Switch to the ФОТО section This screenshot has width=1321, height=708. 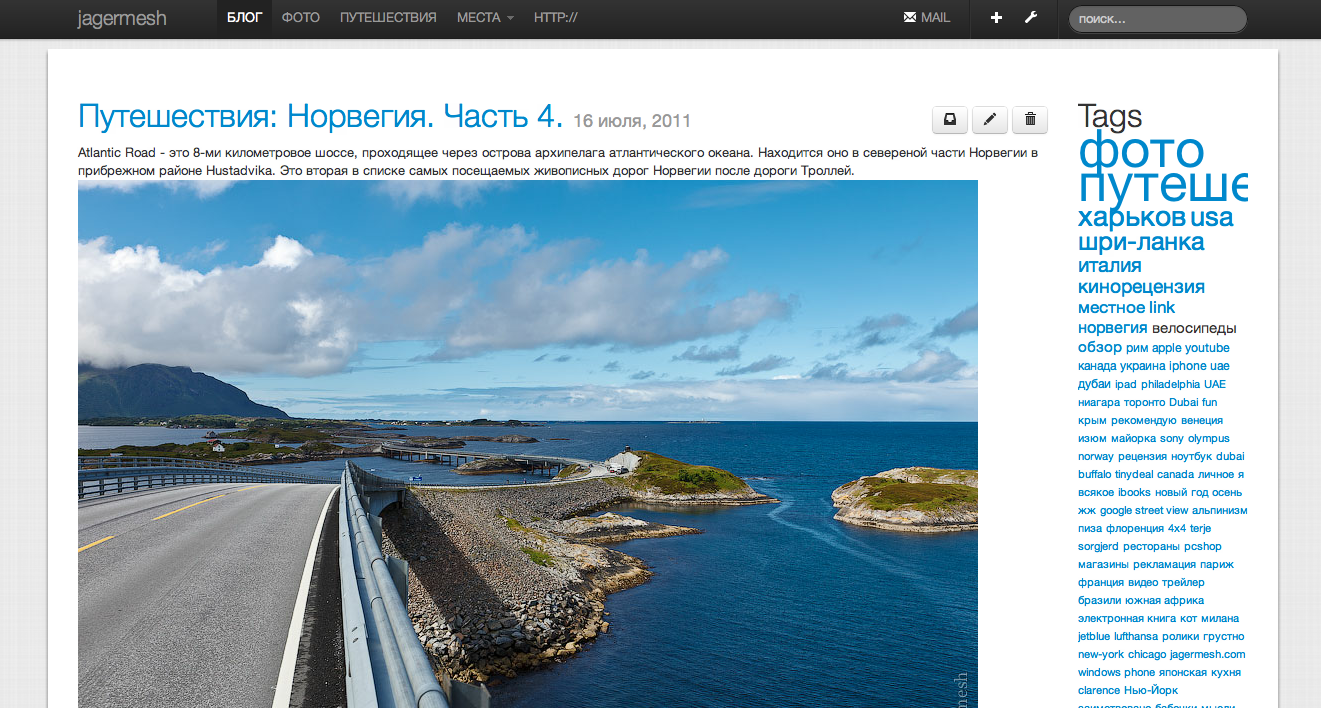tap(300, 18)
